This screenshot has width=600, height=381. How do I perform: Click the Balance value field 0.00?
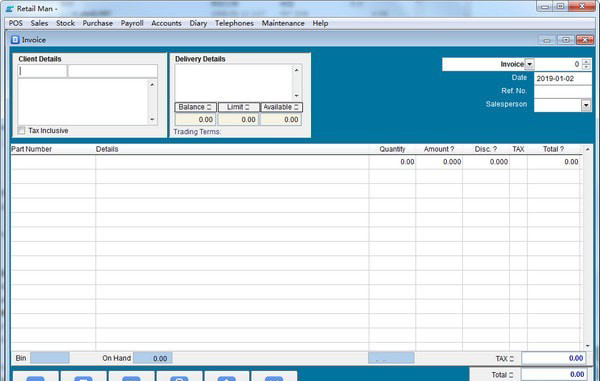pos(196,120)
